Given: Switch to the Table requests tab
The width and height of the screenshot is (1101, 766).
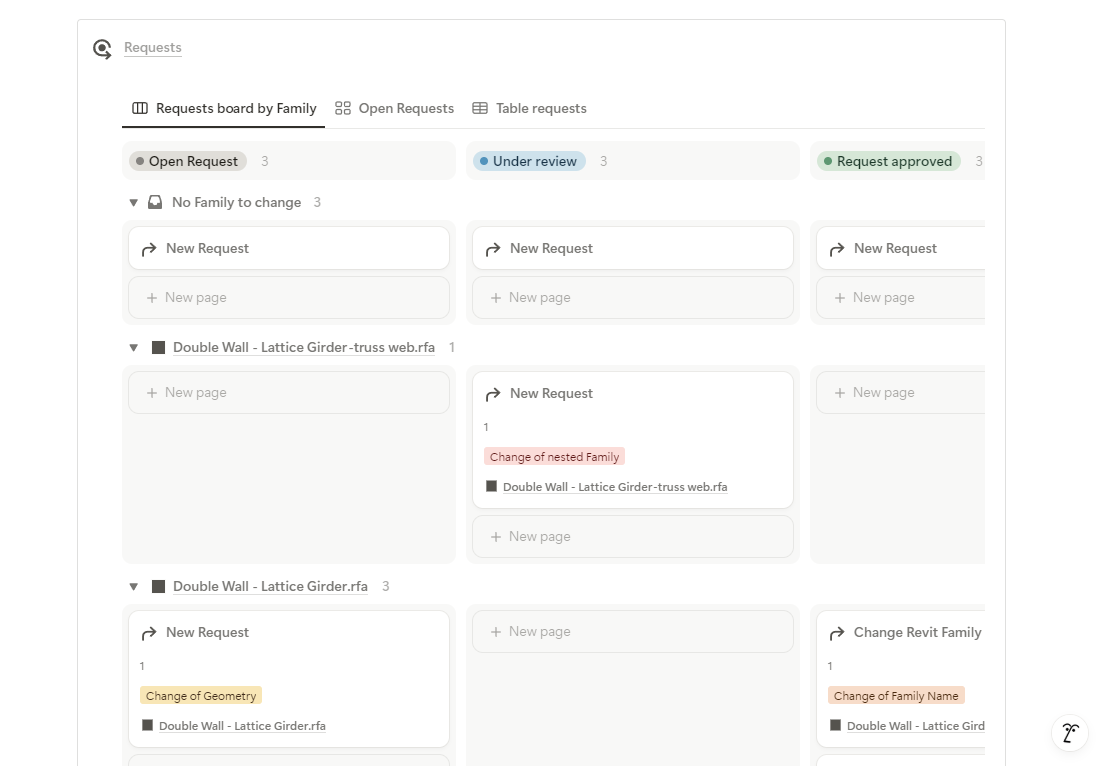Looking at the screenshot, I should 541,108.
